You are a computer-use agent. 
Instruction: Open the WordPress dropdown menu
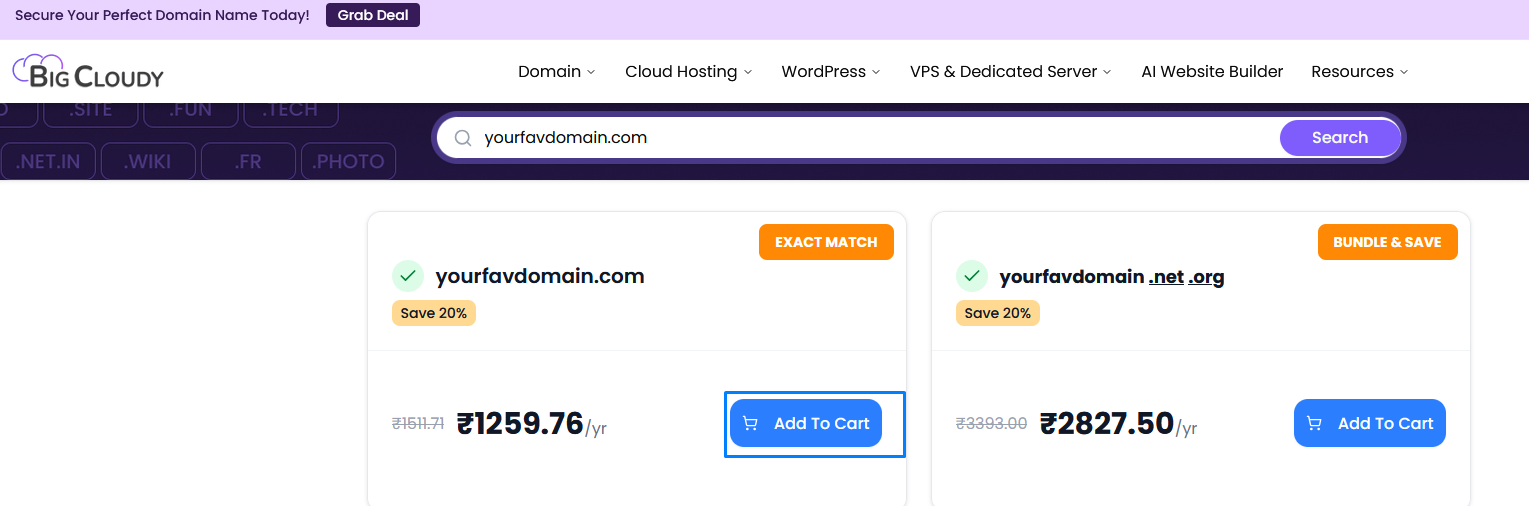(x=830, y=72)
